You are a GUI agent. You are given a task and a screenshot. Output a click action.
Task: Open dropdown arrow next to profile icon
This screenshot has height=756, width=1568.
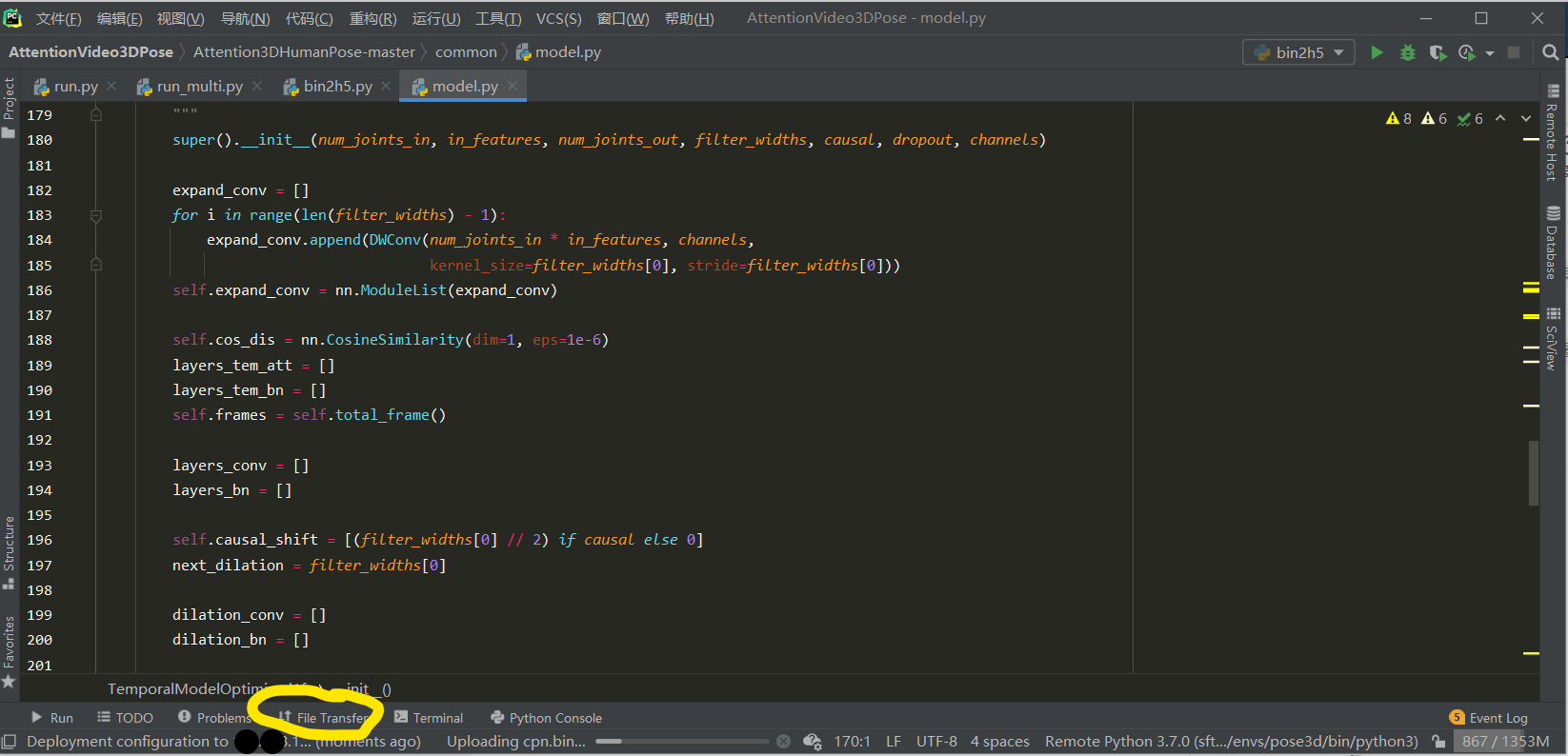click(x=1490, y=53)
